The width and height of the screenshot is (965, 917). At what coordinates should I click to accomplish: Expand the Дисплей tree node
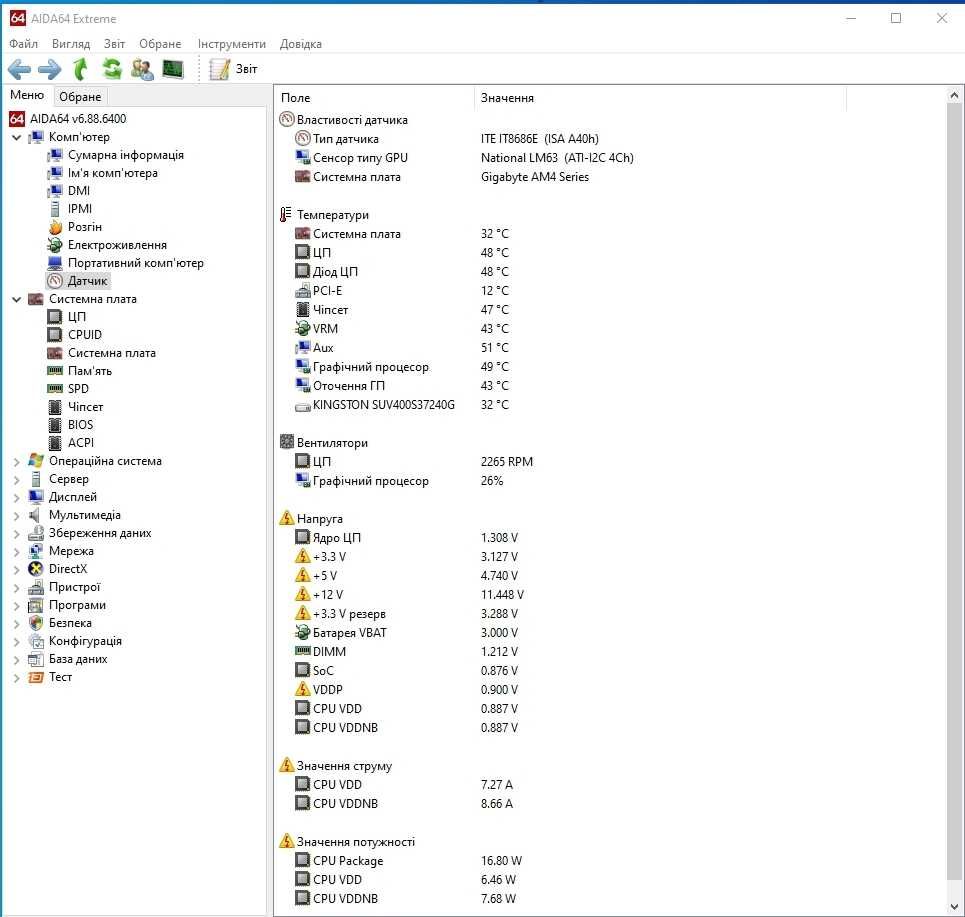(17, 497)
